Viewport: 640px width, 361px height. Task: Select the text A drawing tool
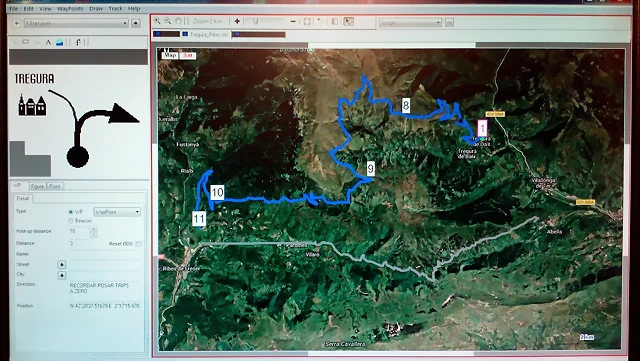click(48, 42)
